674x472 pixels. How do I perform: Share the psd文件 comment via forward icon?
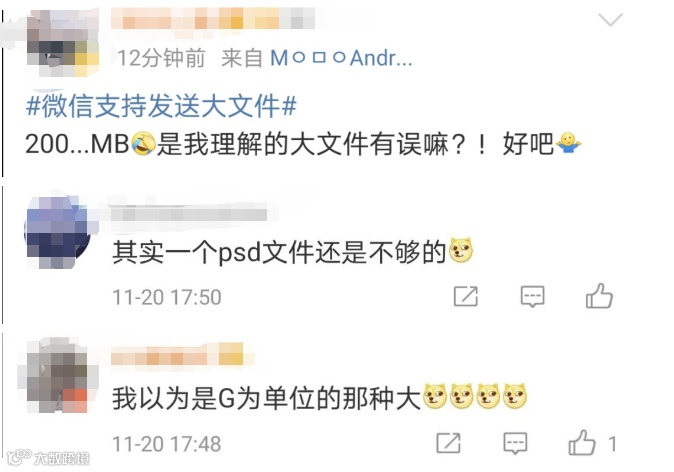click(x=466, y=296)
